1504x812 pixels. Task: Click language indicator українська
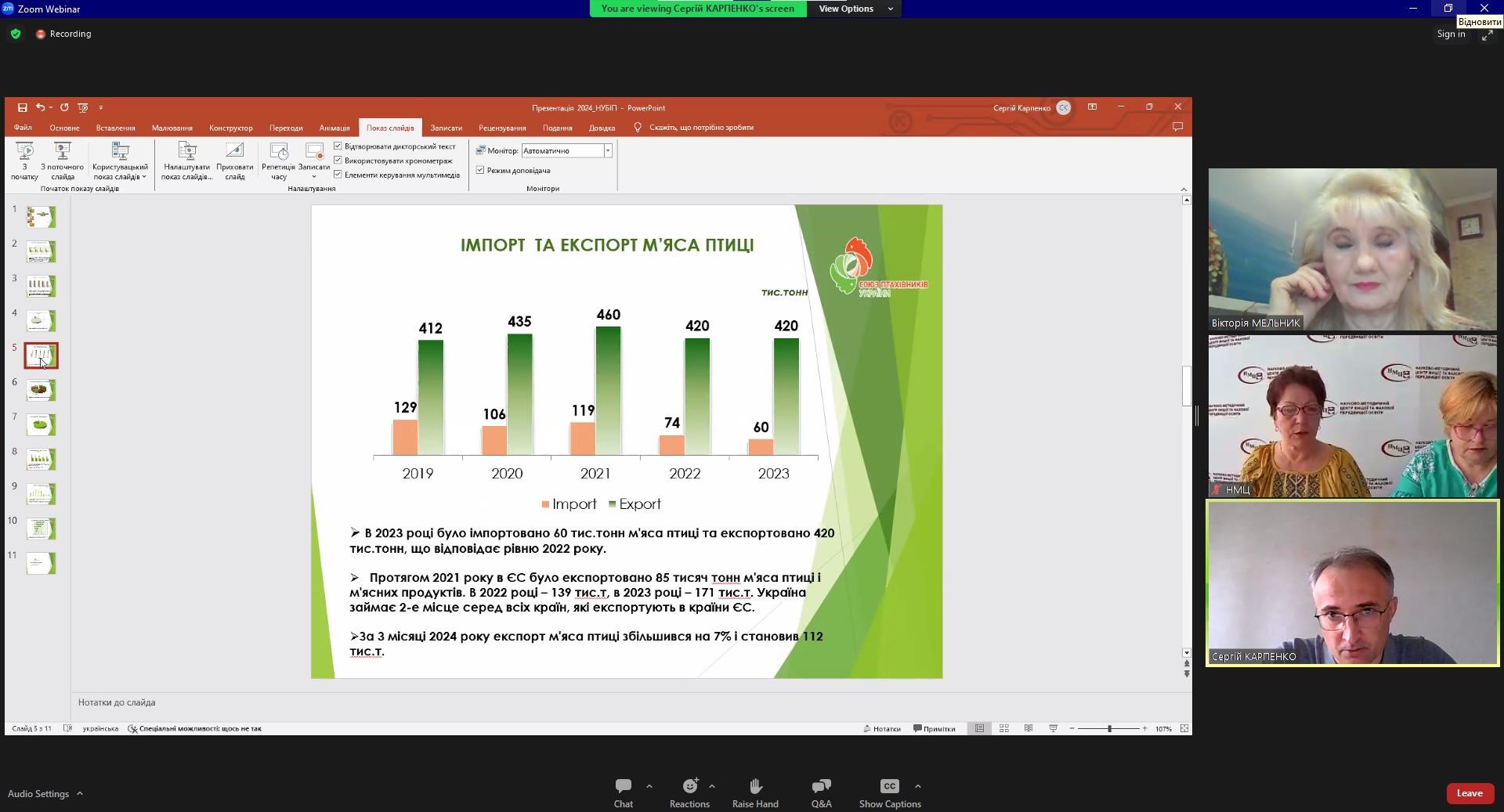coord(100,728)
